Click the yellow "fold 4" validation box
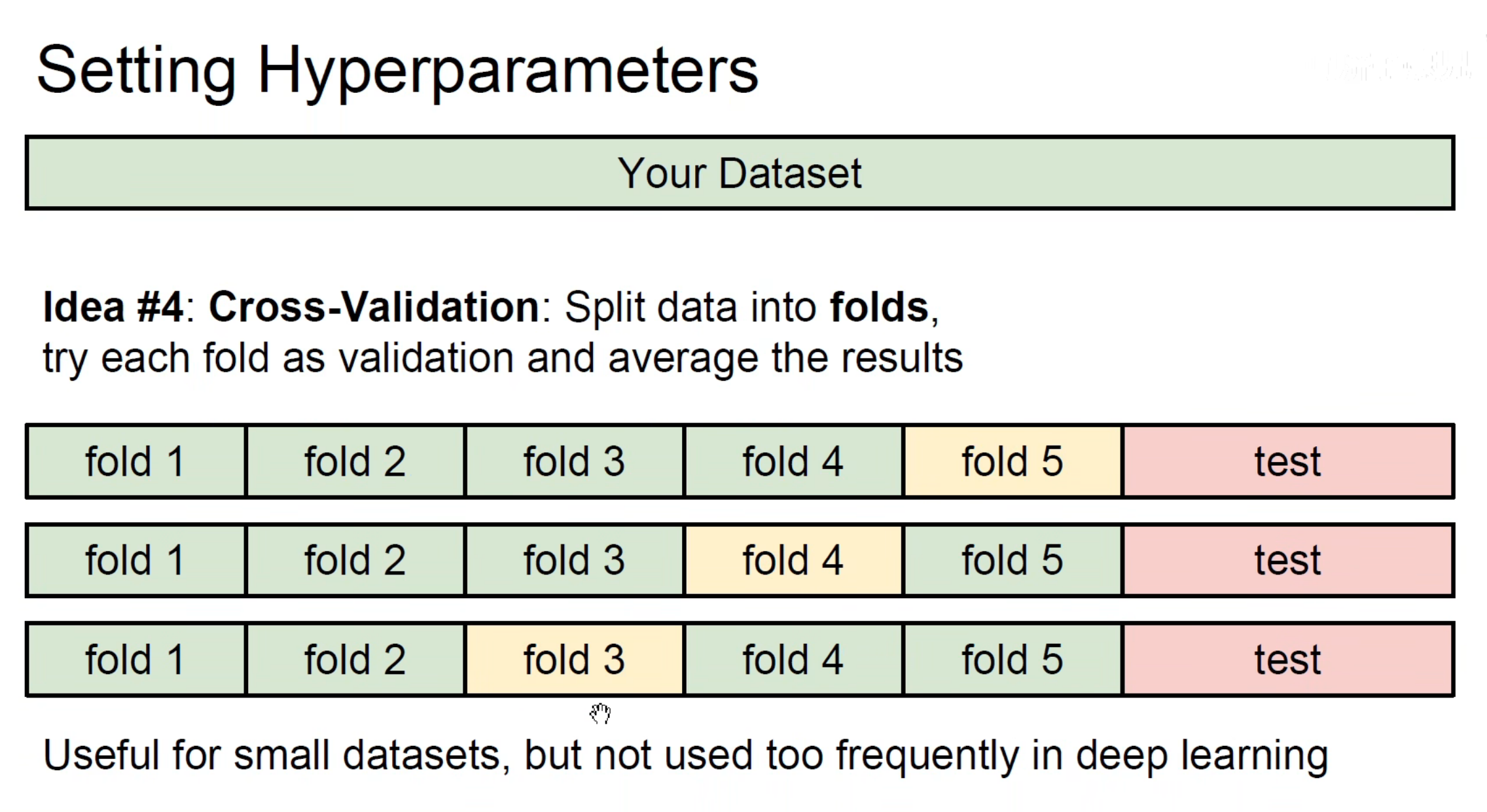This screenshot has height=812, width=1487. pyautogui.click(x=793, y=560)
